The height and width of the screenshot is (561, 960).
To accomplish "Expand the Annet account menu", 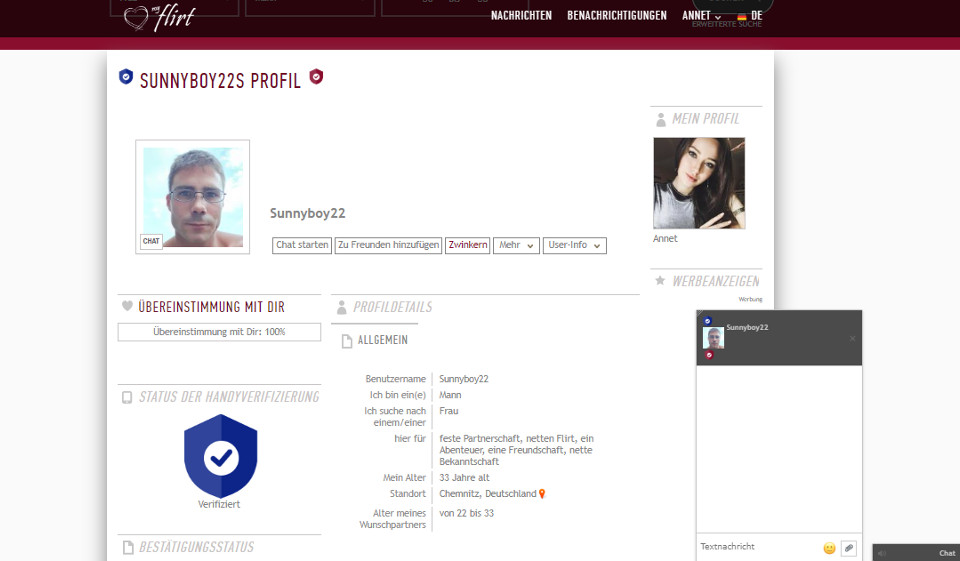I will (x=702, y=15).
